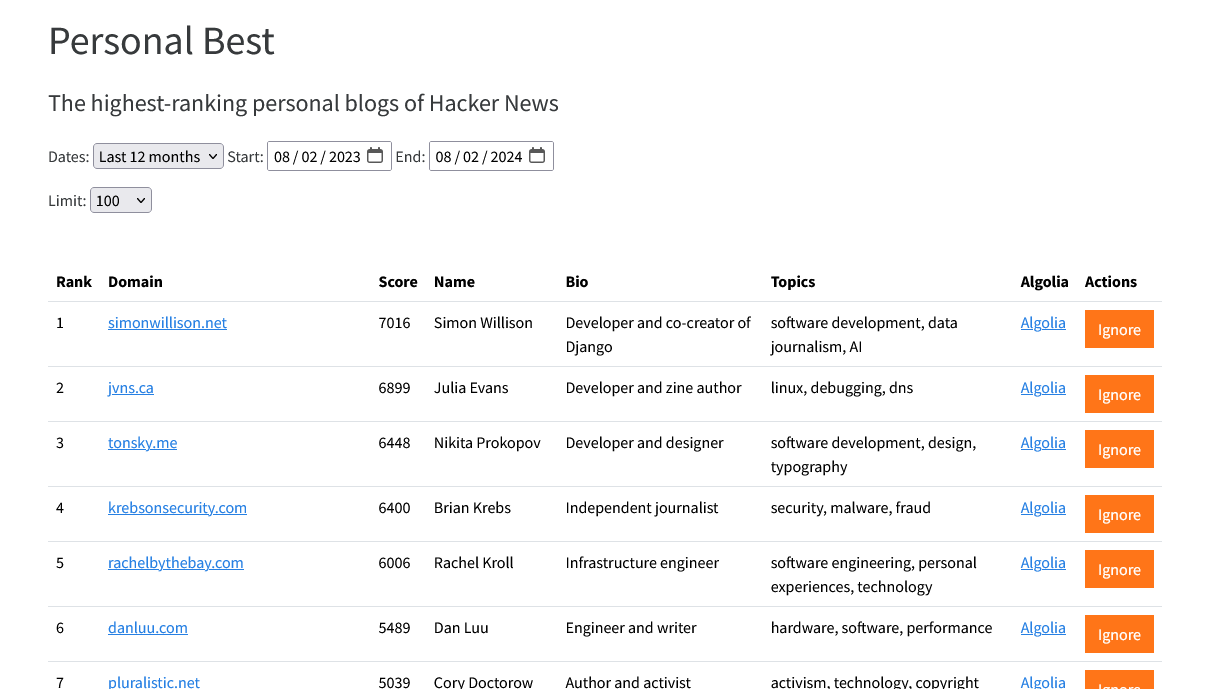Screen dimensions: 1210x689
Task: Open the Algolia link for Dan Luu
Action: click(x=1043, y=628)
